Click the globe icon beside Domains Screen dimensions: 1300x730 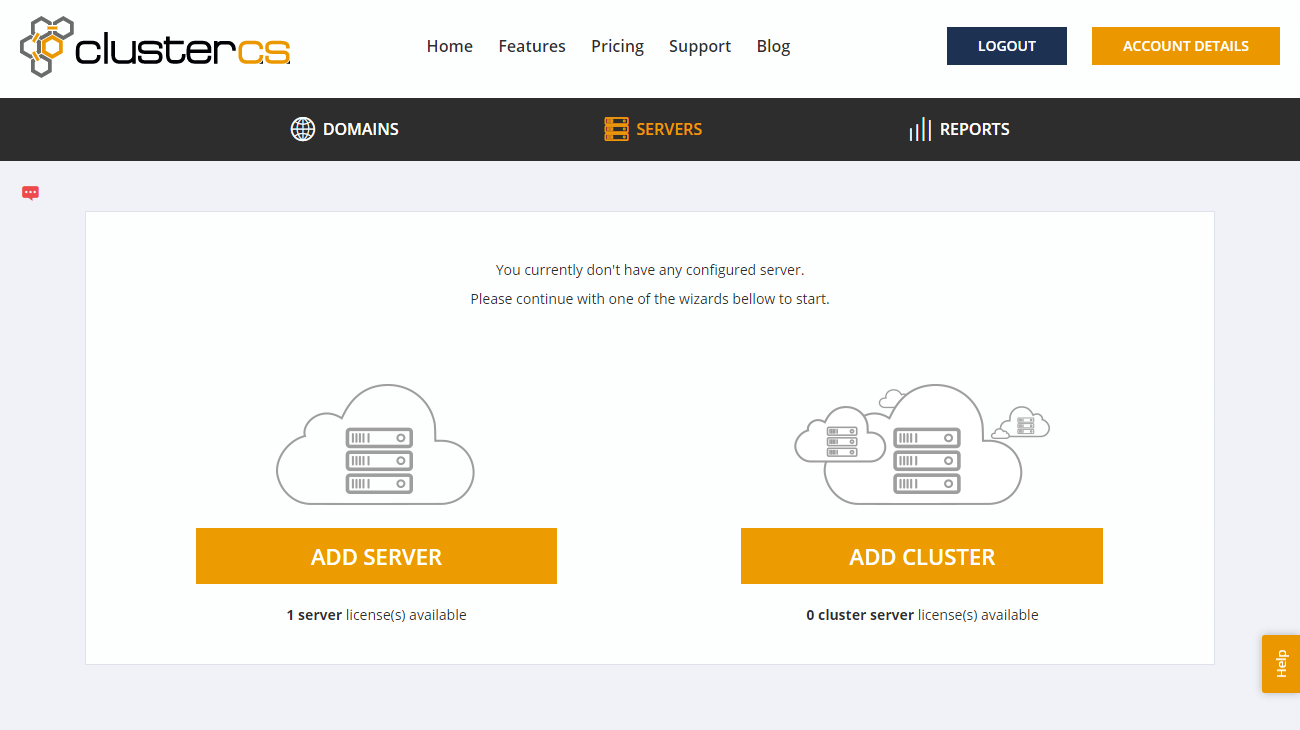tap(302, 129)
